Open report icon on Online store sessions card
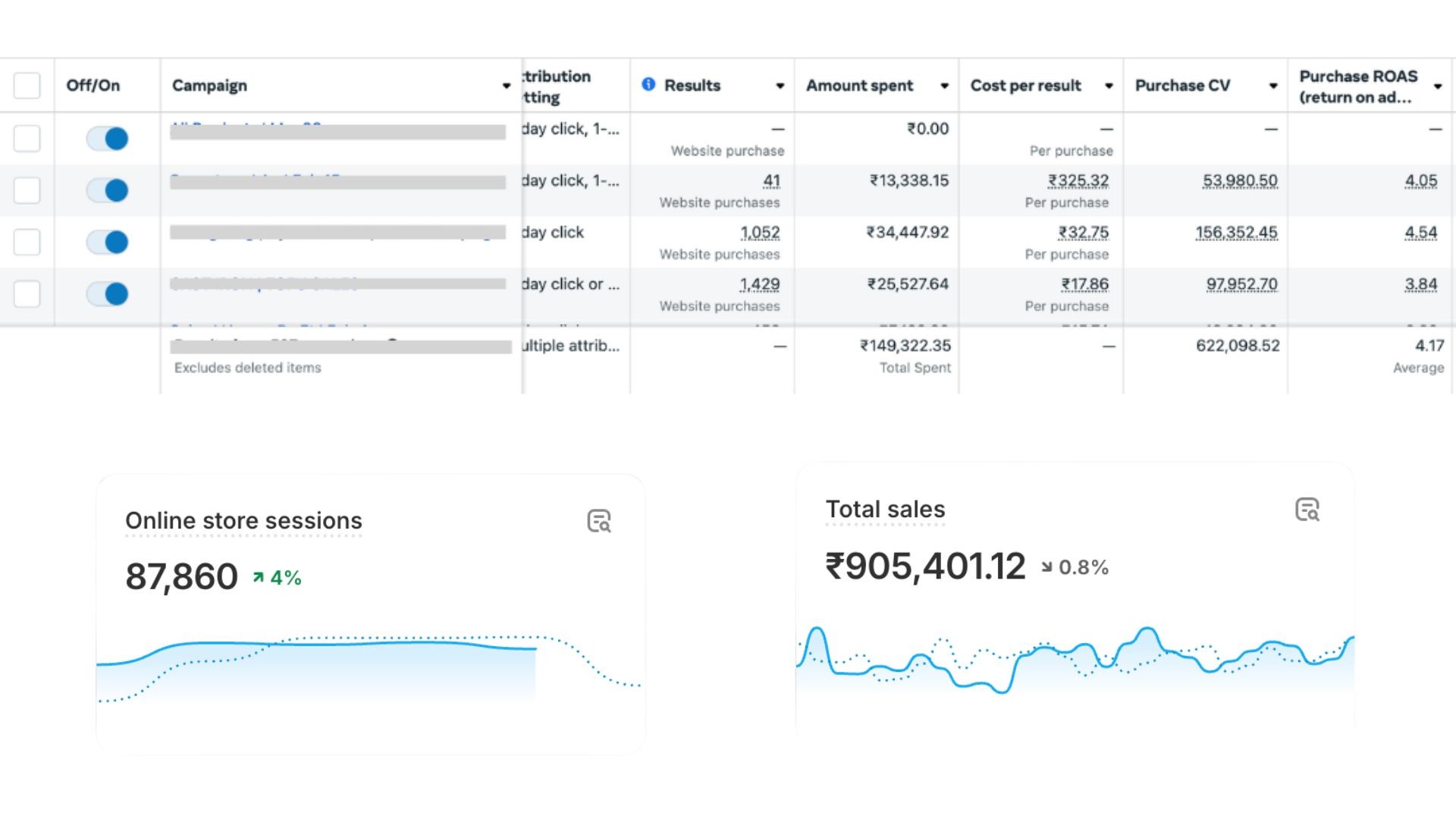1456x819 pixels. [599, 521]
